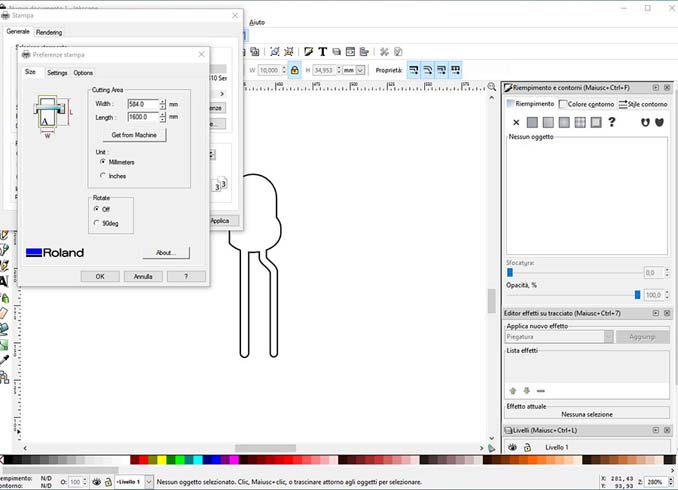Open the Piegatura effect dropdown
Screen dimensions: 678x490
tap(608, 336)
